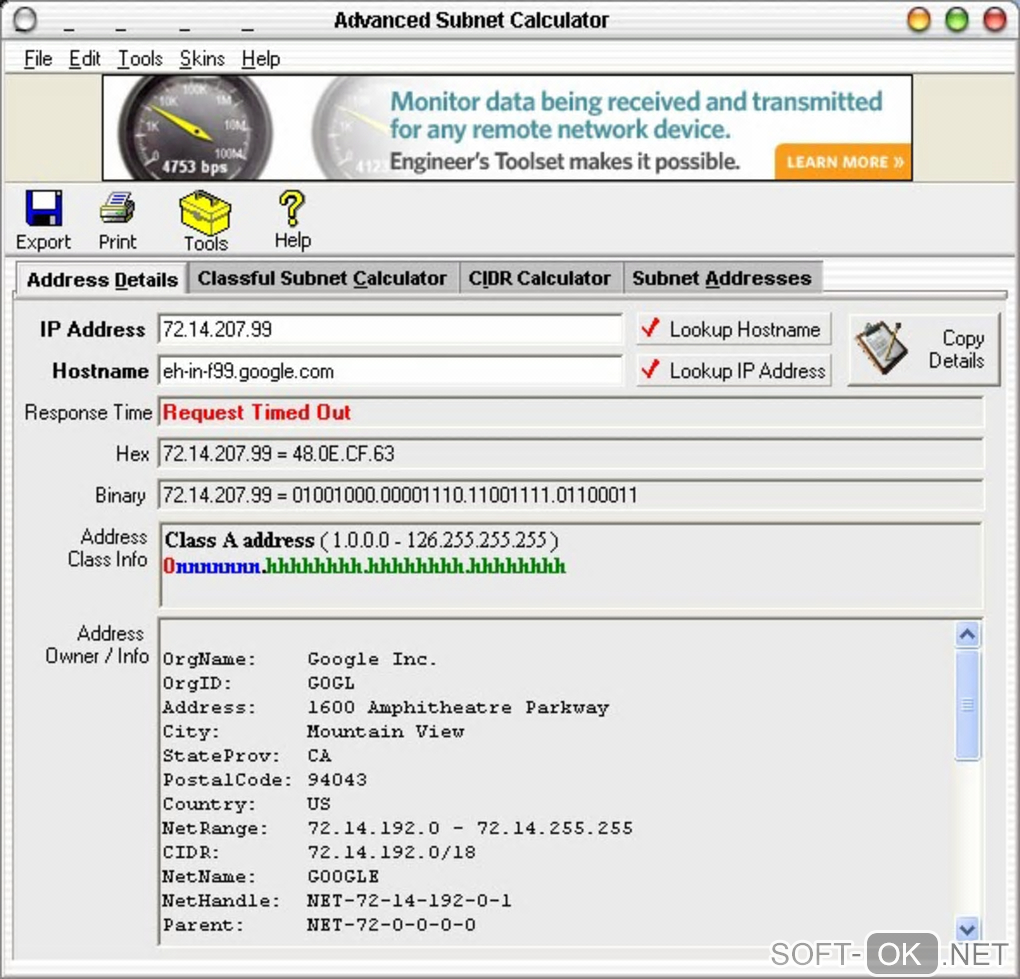Click the NetRange 72.14.192.0 line
The height and width of the screenshot is (979, 1020).
pyautogui.click(x=397, y=828)
